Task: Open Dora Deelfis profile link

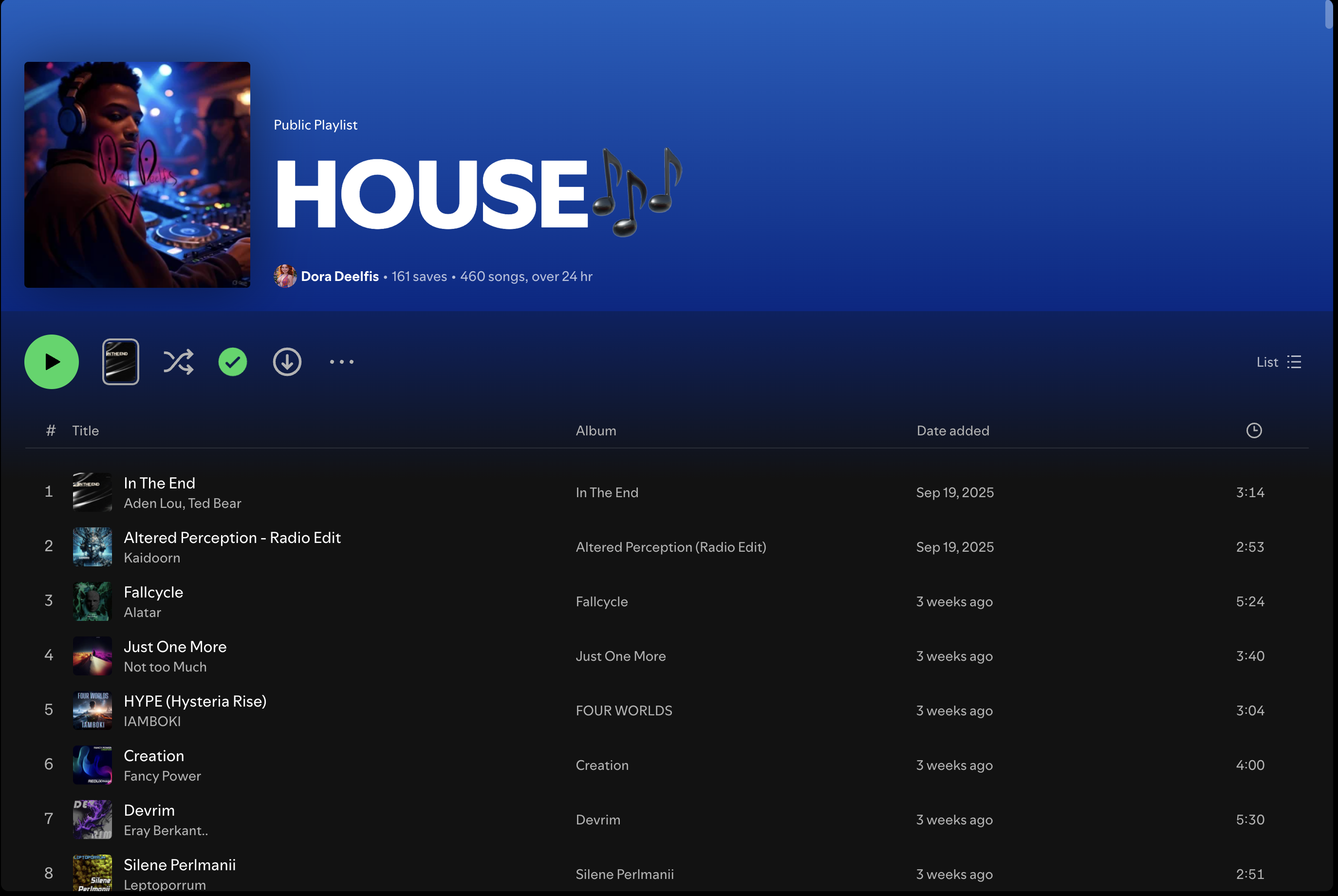Action: click(x=339, y=276)
